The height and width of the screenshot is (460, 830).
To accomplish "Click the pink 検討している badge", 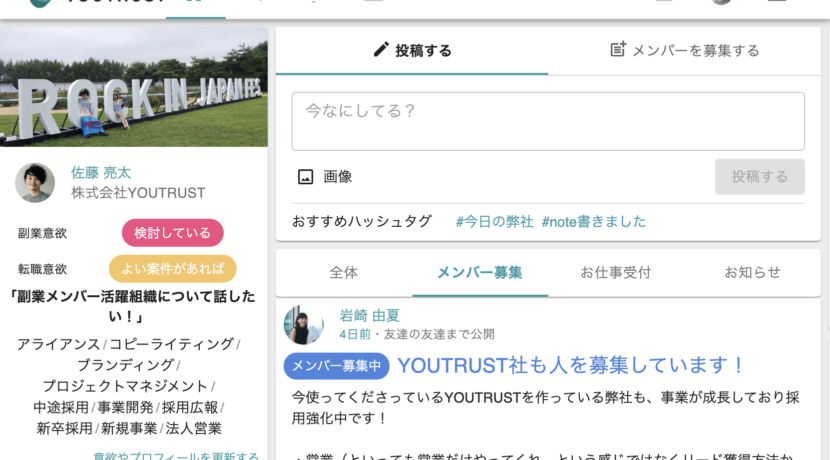I will click(x=173, y=233).
